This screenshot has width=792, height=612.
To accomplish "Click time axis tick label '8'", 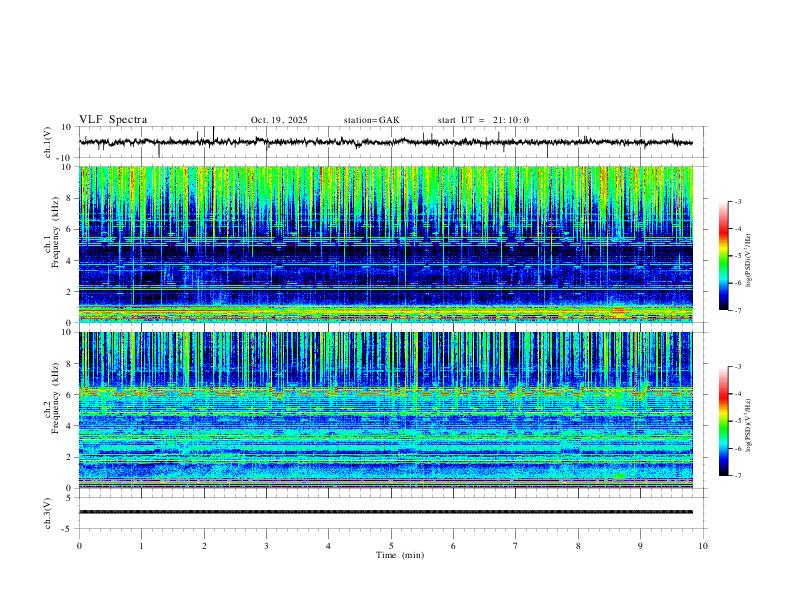I will point(578,546).
